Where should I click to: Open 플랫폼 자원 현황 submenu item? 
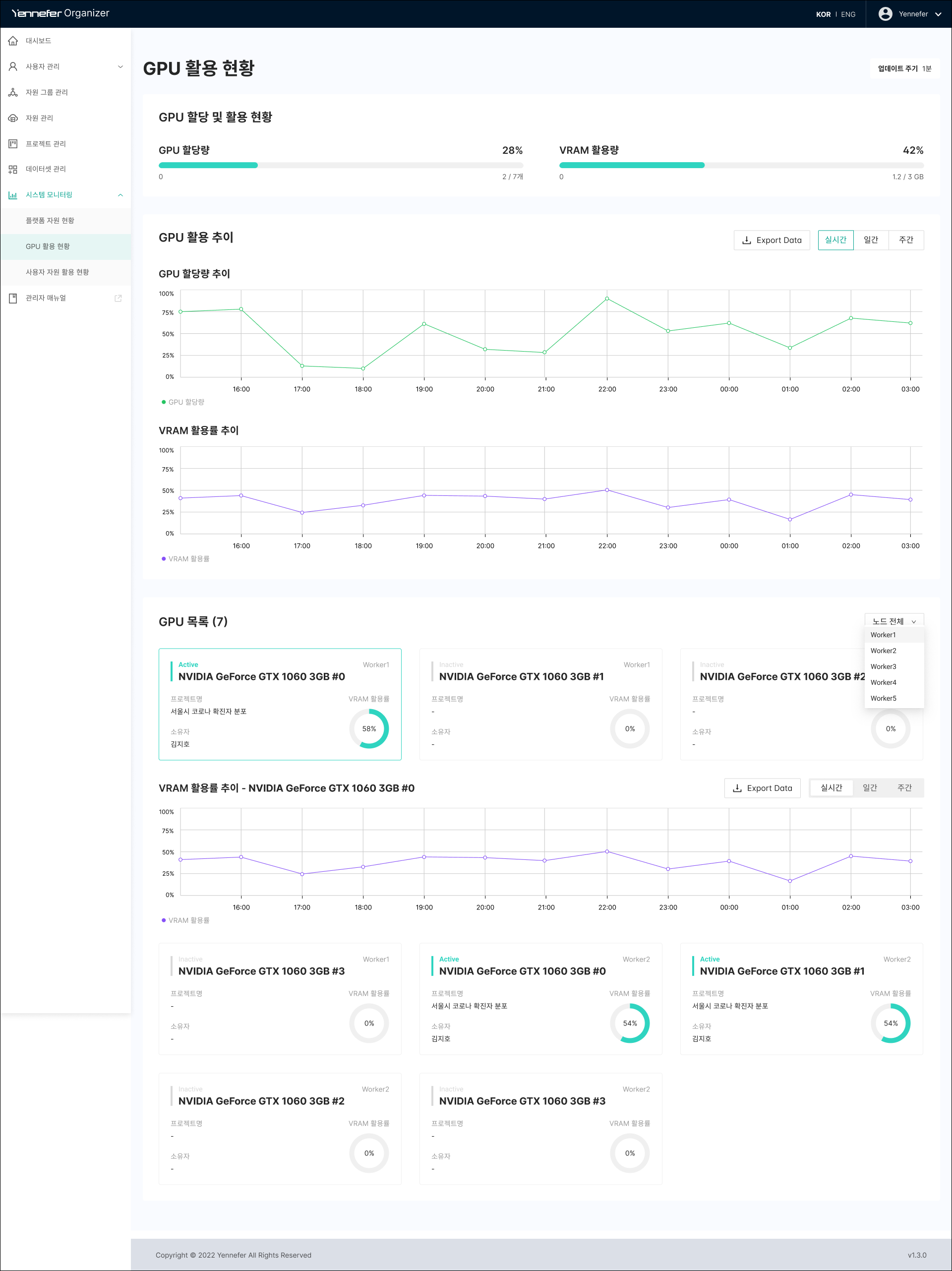pyautogui.click(x=50, y=221)
